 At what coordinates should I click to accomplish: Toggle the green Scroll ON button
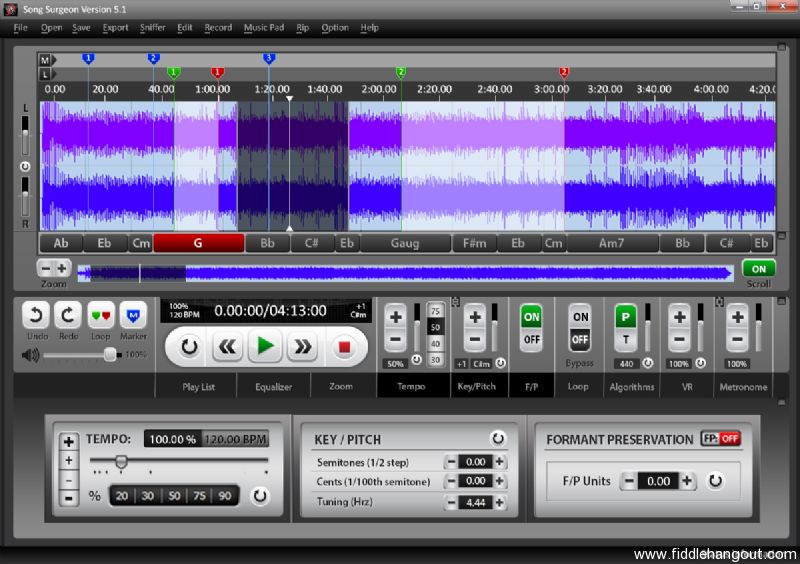coord(758,269)
